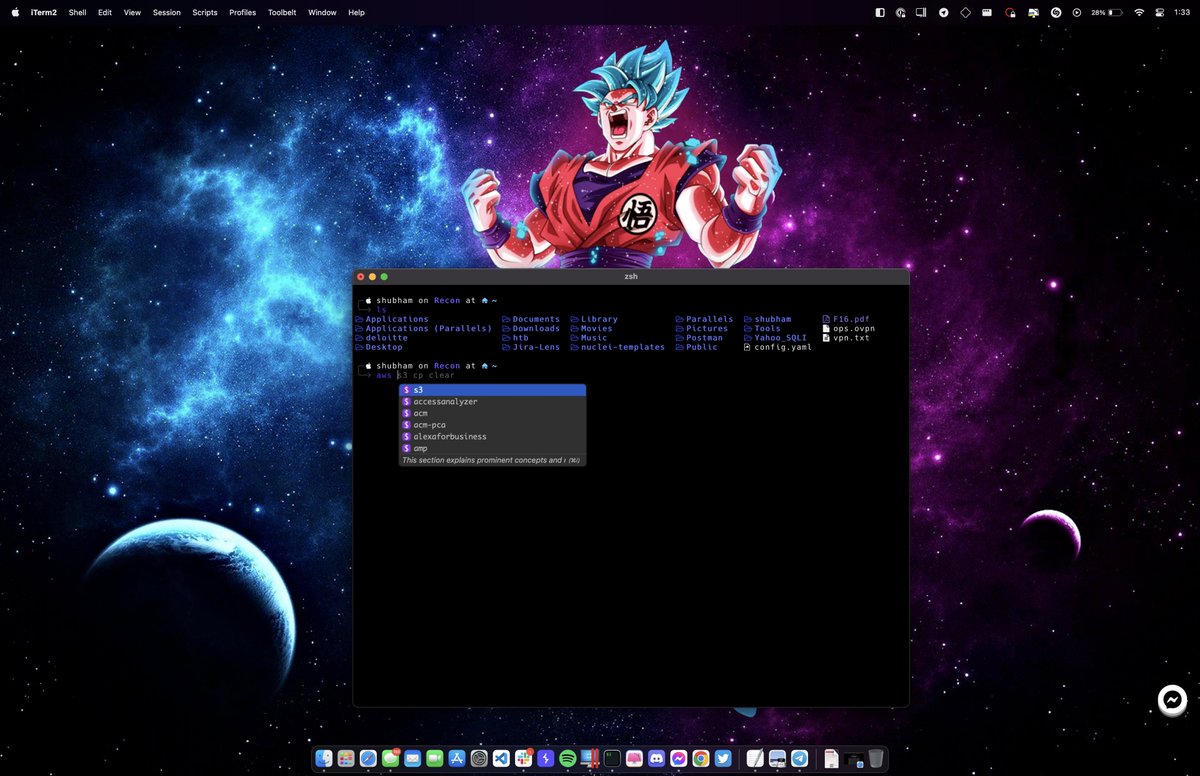Image resolution: width=1200 pixels, height=776 pixels.
Task: Select the amp suggestion
Action: point(492,448)
